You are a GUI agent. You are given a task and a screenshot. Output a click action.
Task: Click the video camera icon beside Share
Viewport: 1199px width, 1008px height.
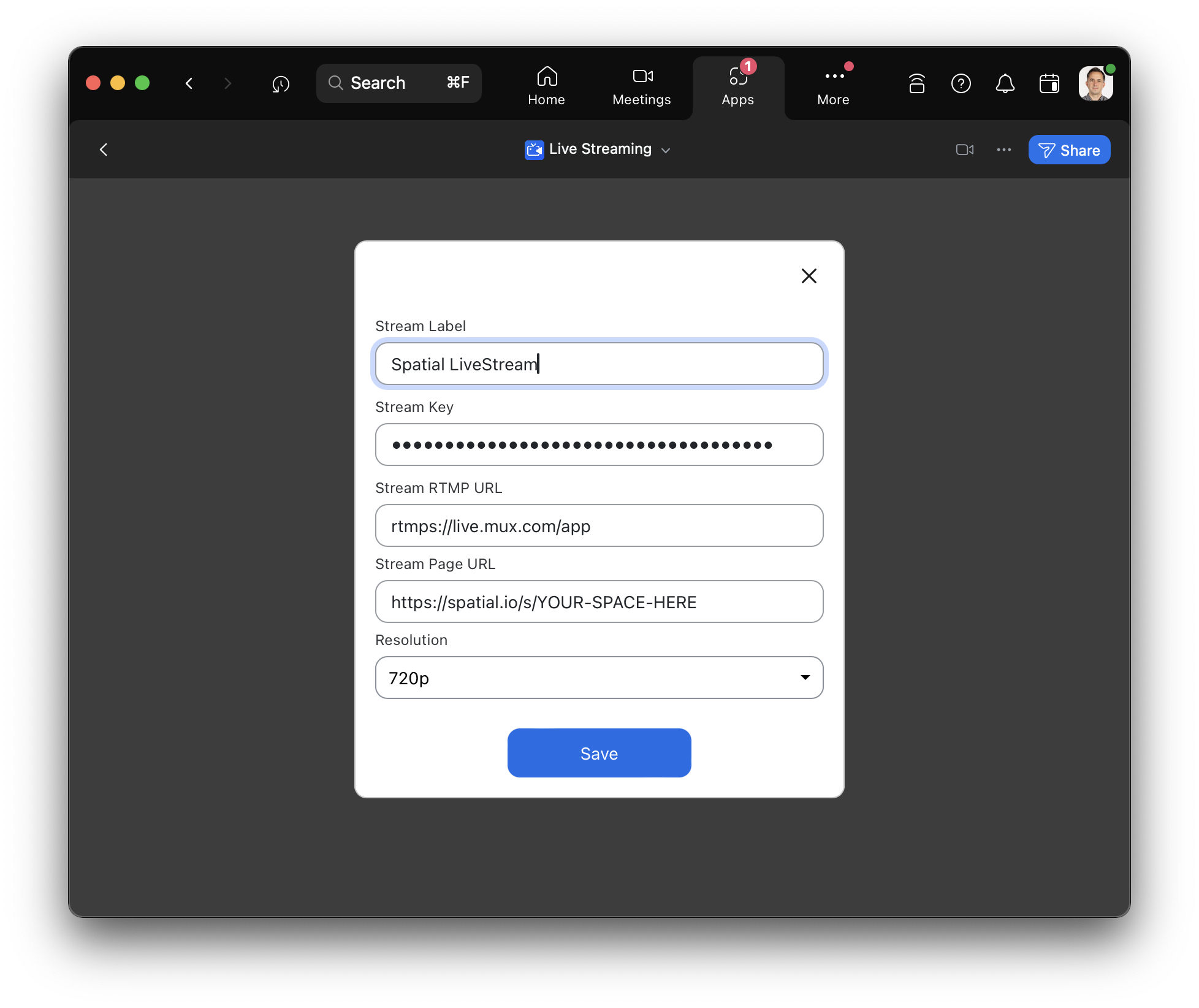pyautogui.click(x=964, y=150)
